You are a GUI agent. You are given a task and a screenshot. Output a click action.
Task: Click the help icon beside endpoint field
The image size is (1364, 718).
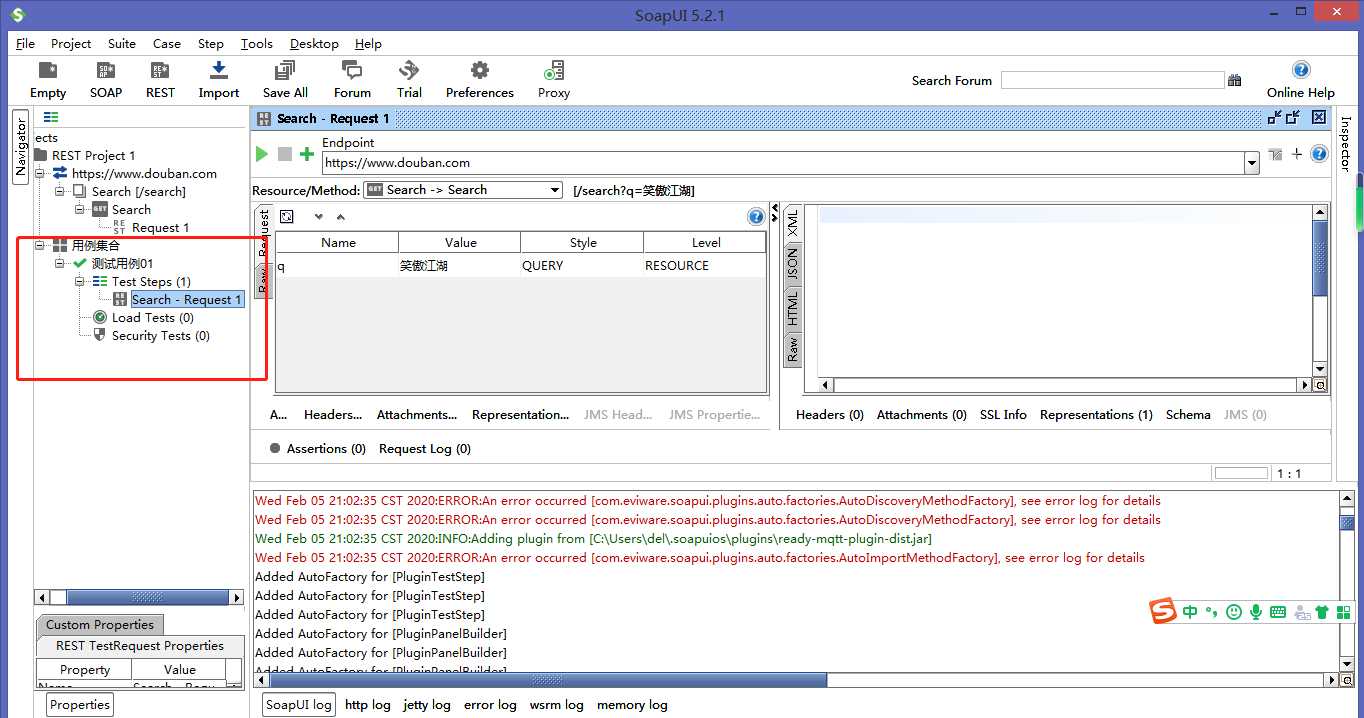pos(1319,154)
